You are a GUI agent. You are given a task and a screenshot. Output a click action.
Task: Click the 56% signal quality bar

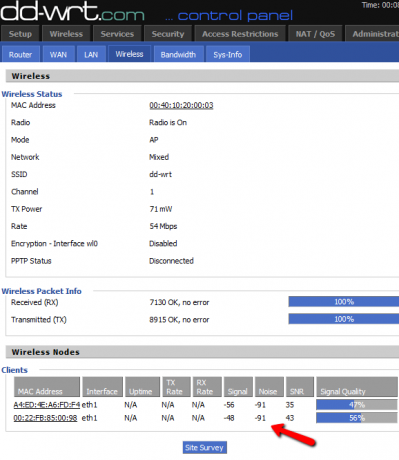point(357,418)
